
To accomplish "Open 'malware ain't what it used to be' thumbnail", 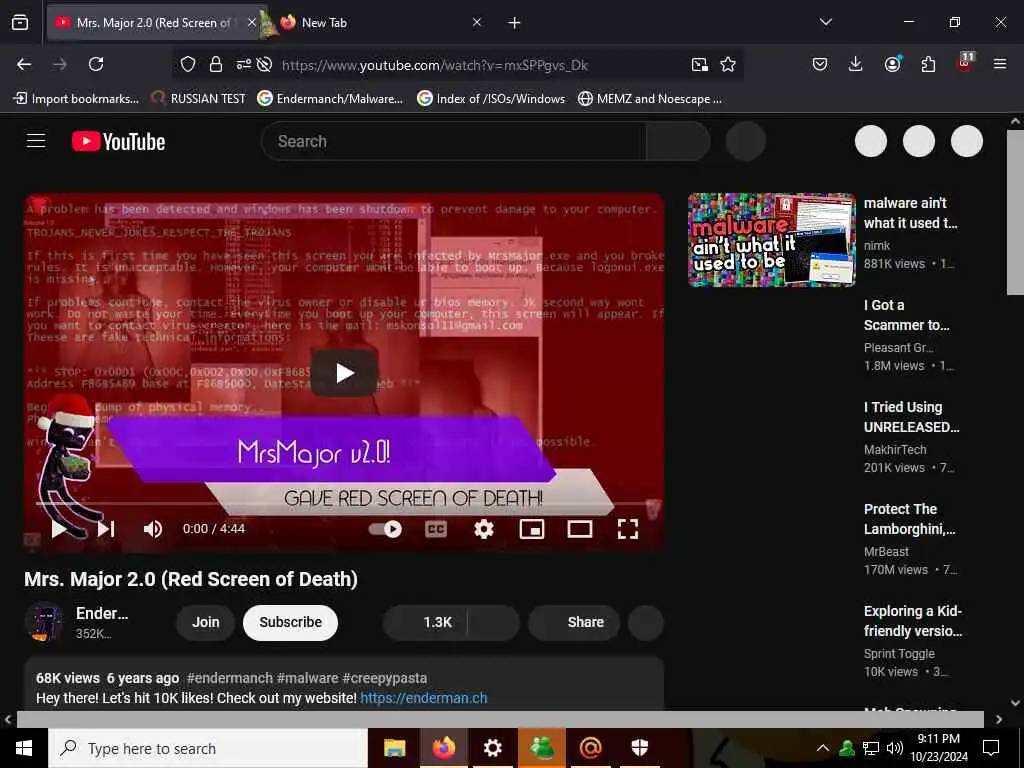I will click(x=771, y=240).
